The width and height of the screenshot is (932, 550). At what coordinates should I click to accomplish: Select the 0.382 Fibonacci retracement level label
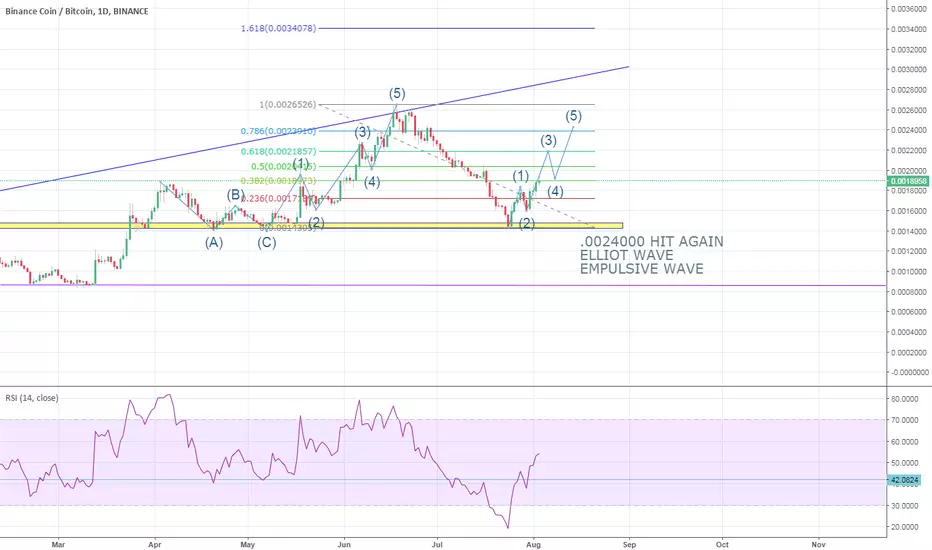point(278,181)
